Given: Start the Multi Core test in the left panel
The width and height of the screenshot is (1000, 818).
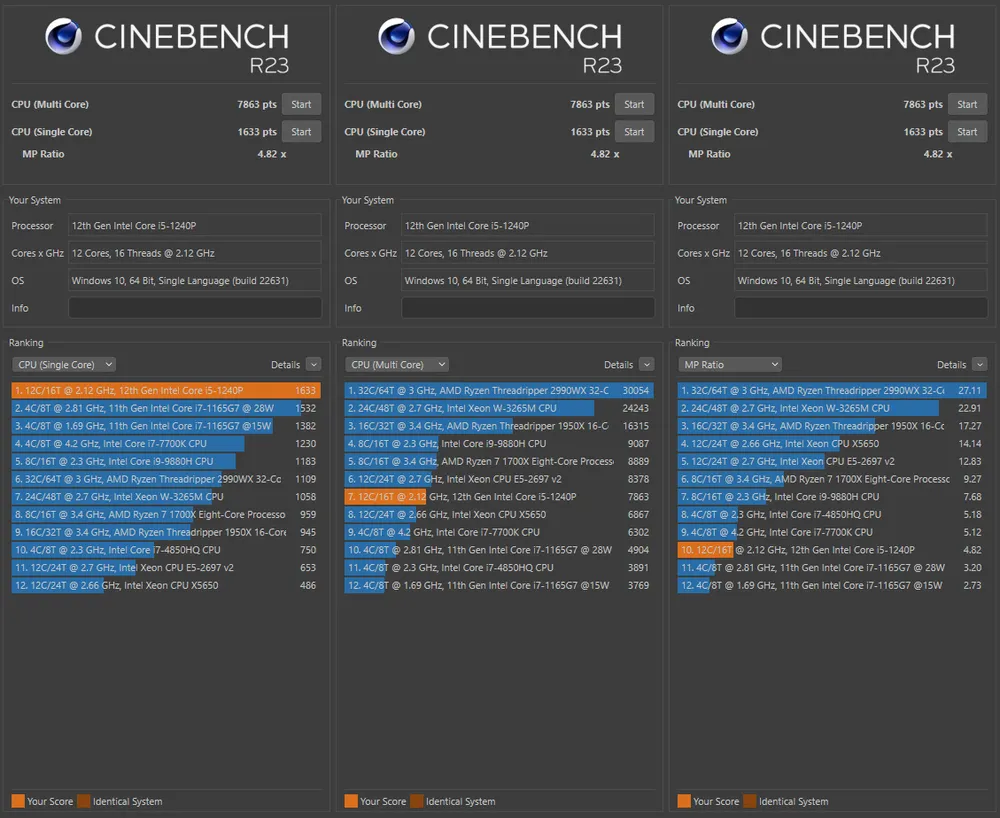Looking at the screenshot, I should pyautogui.click(x=301, y=104).
